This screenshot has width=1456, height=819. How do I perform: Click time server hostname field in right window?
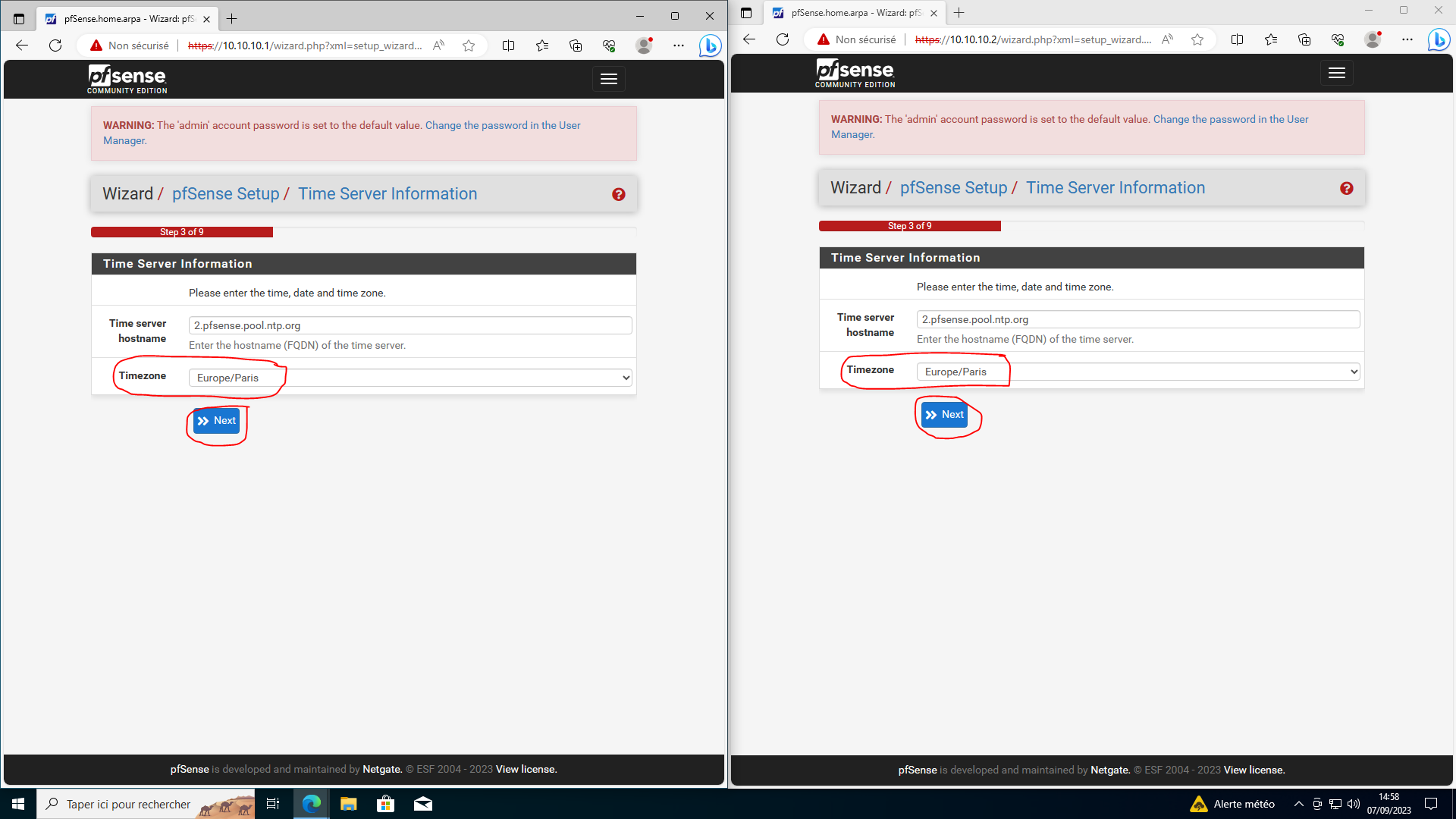pos(1137,319)
